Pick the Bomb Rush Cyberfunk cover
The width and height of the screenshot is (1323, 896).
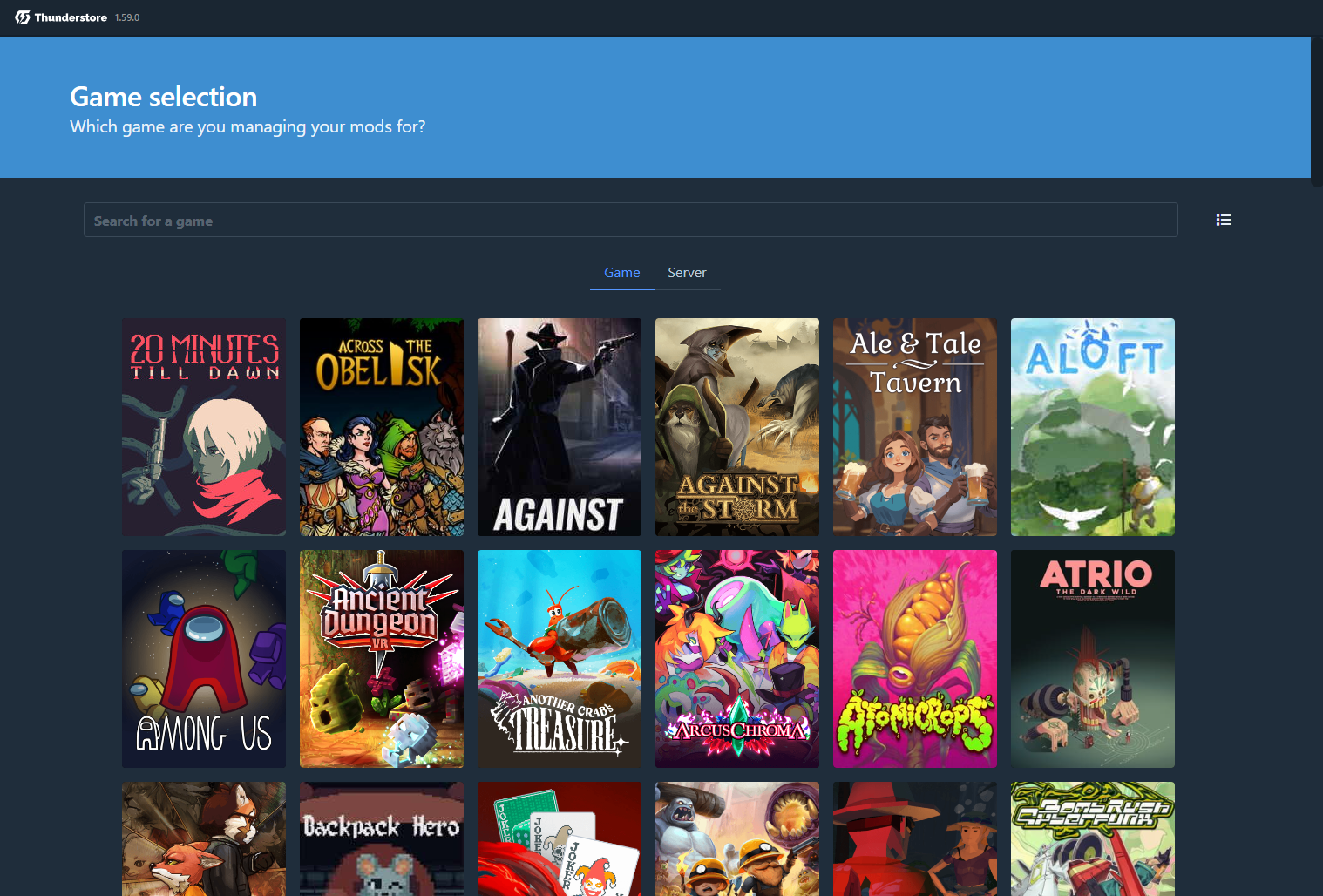coord(1093,838)
